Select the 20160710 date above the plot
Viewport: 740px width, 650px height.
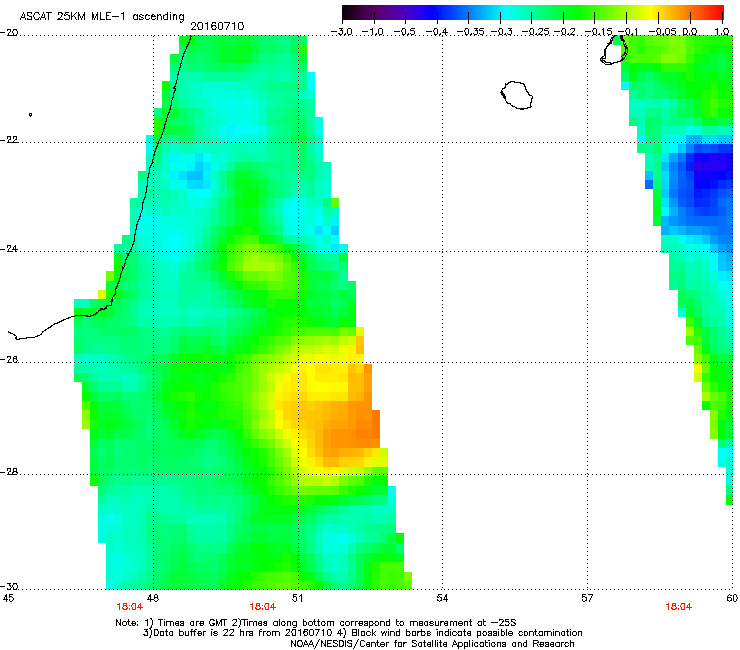217,26
